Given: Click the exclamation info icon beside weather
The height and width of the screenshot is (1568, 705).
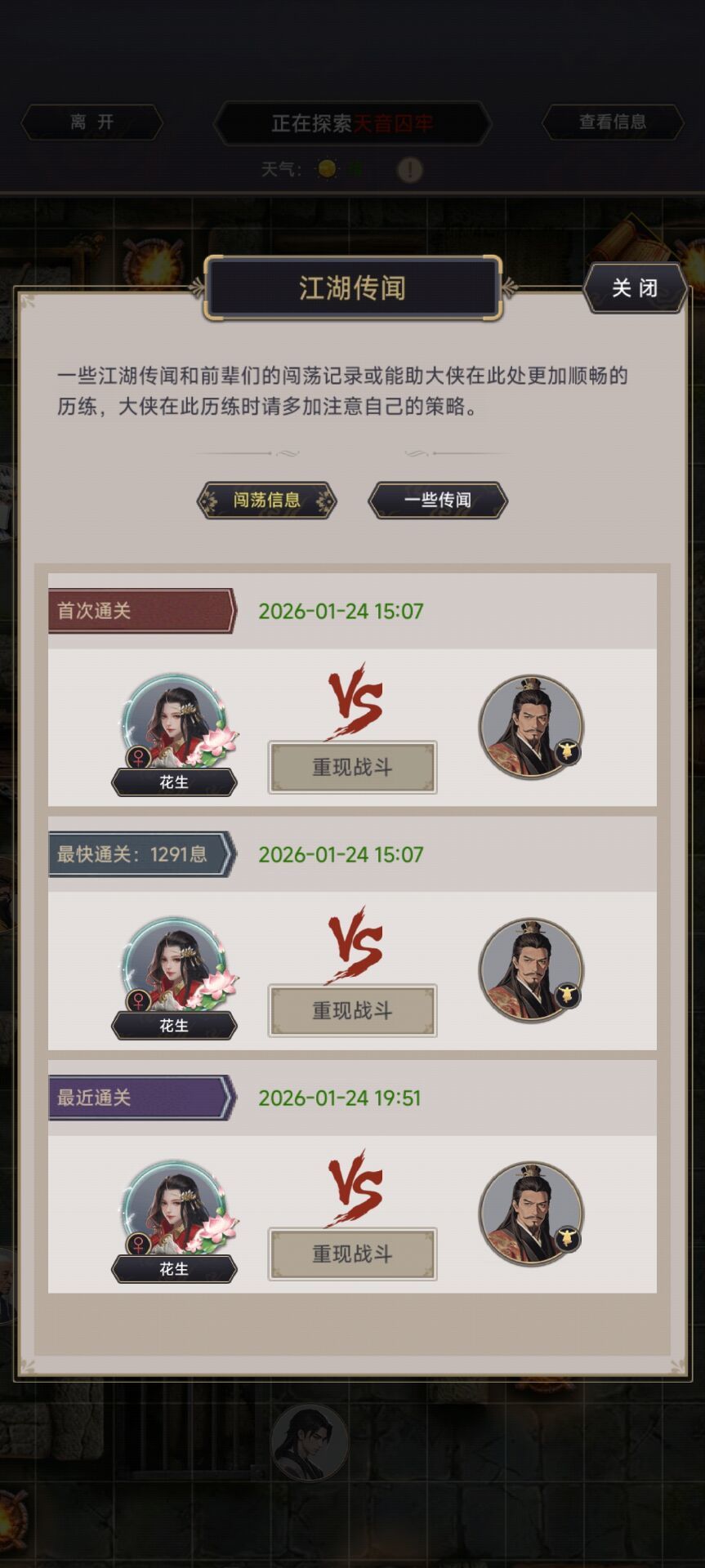Looking at the screenshot, I should (409, 170).
